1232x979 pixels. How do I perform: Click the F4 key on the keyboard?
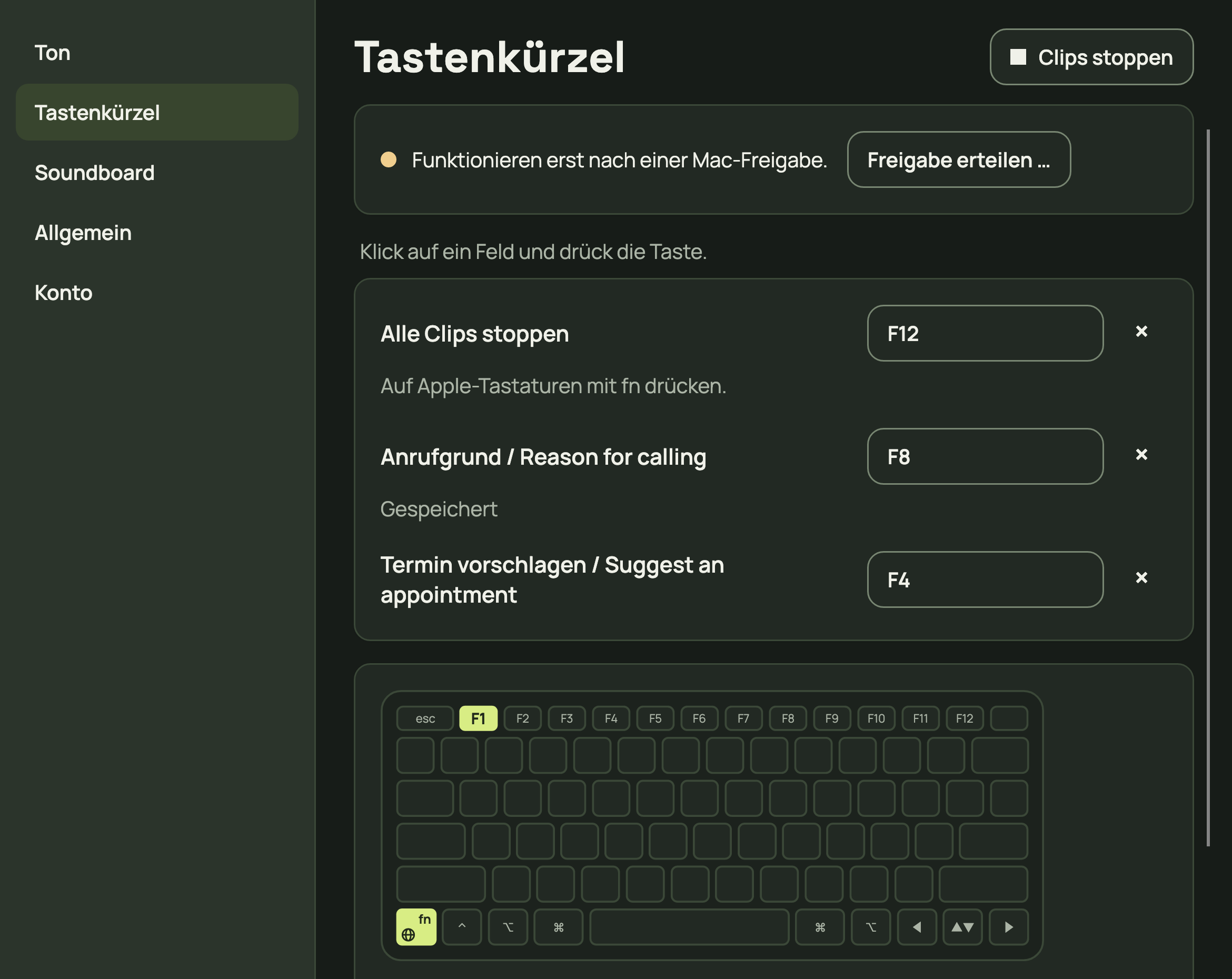point(611,718)
